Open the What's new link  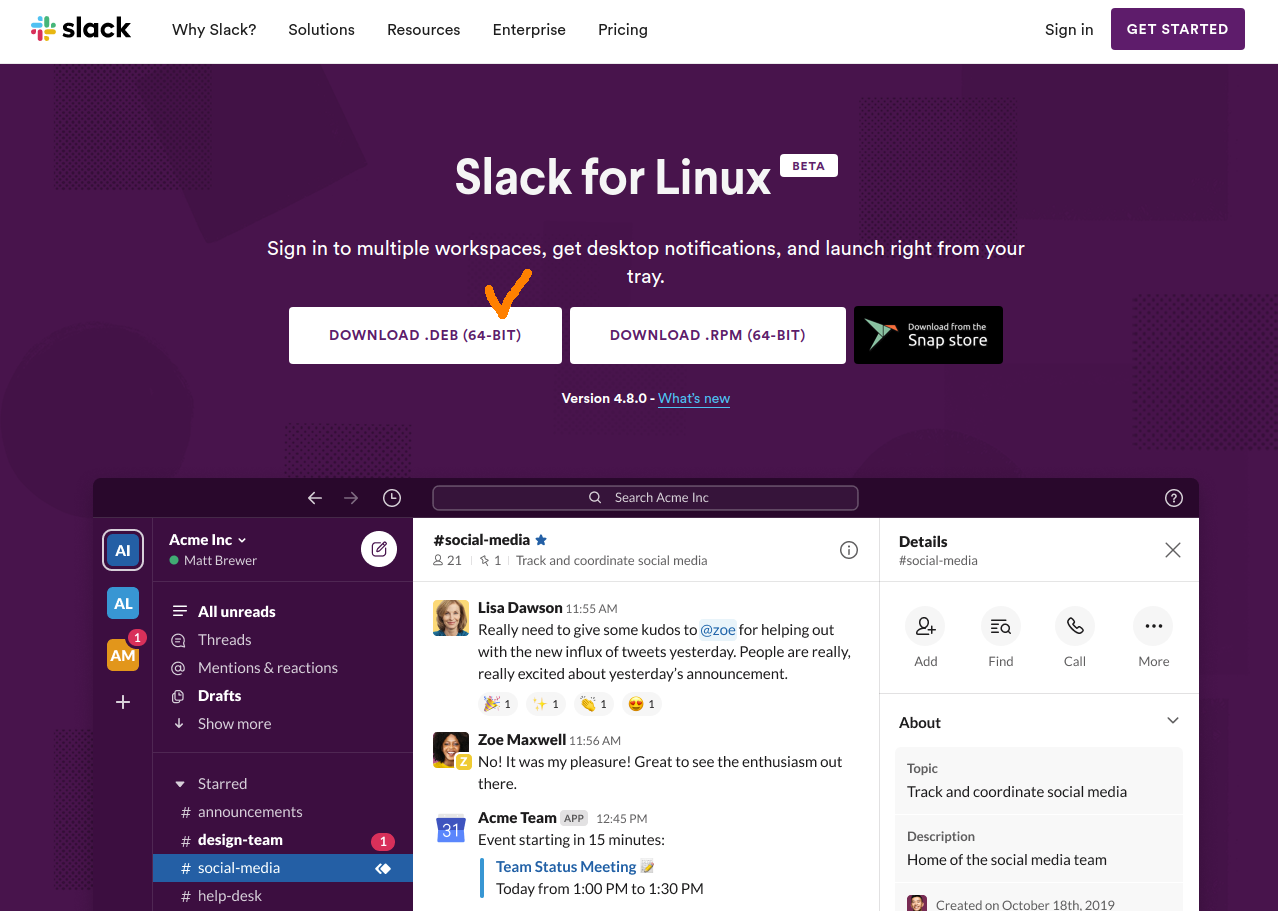tap(694, 398)
